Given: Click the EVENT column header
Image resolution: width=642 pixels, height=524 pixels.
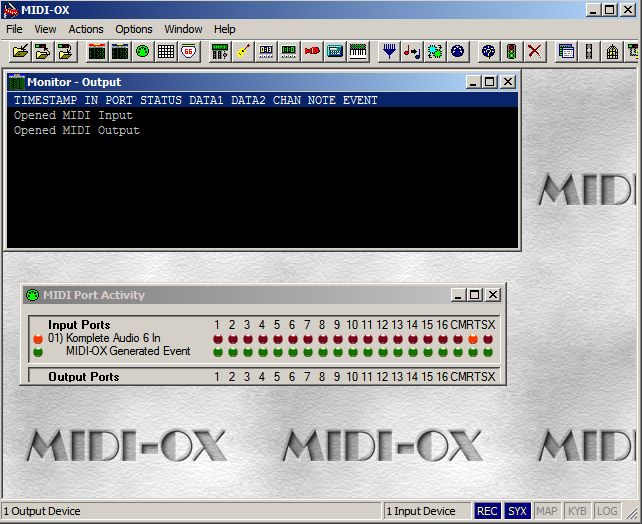Looking at the screenshot, I should click(x=360, y=100).
